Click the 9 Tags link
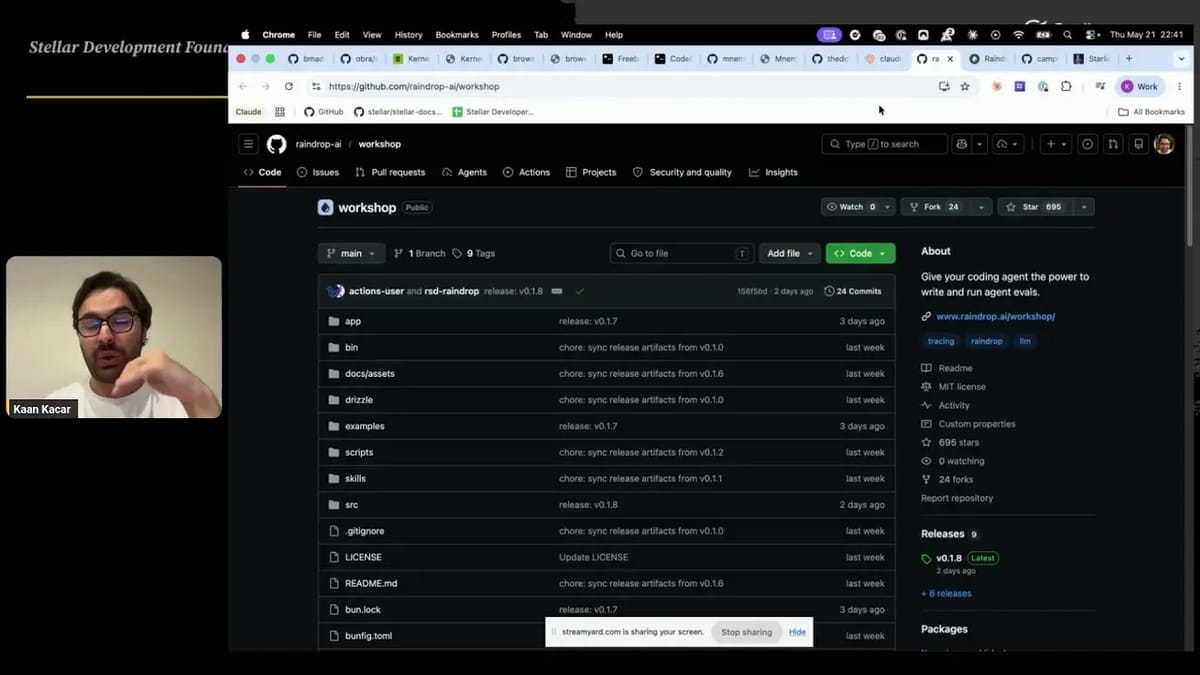The image size is (1200, 675). click(x=474, y=254)
